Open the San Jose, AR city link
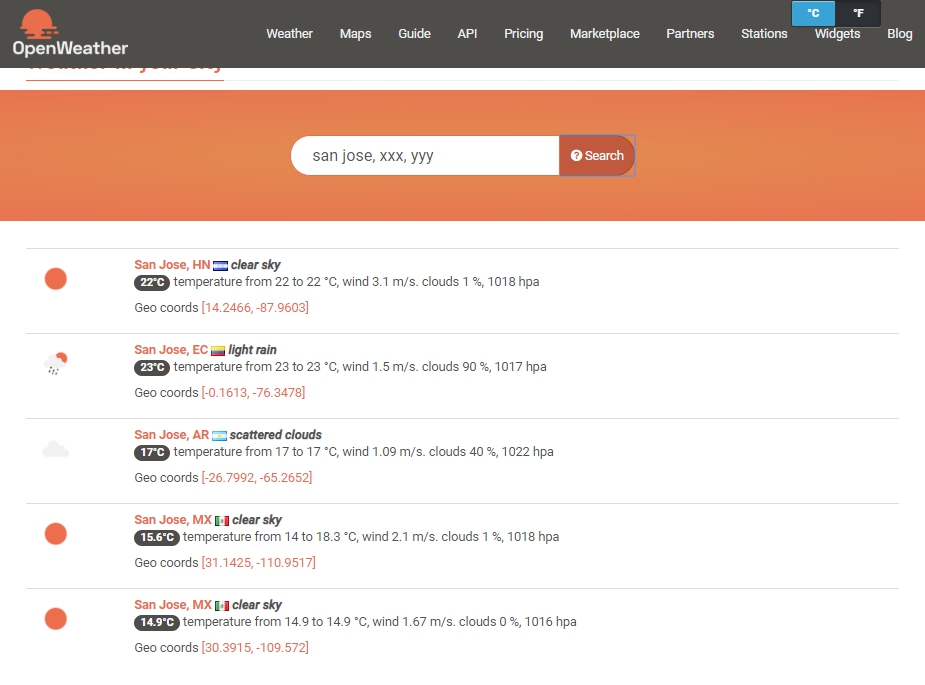 [172, 435]
